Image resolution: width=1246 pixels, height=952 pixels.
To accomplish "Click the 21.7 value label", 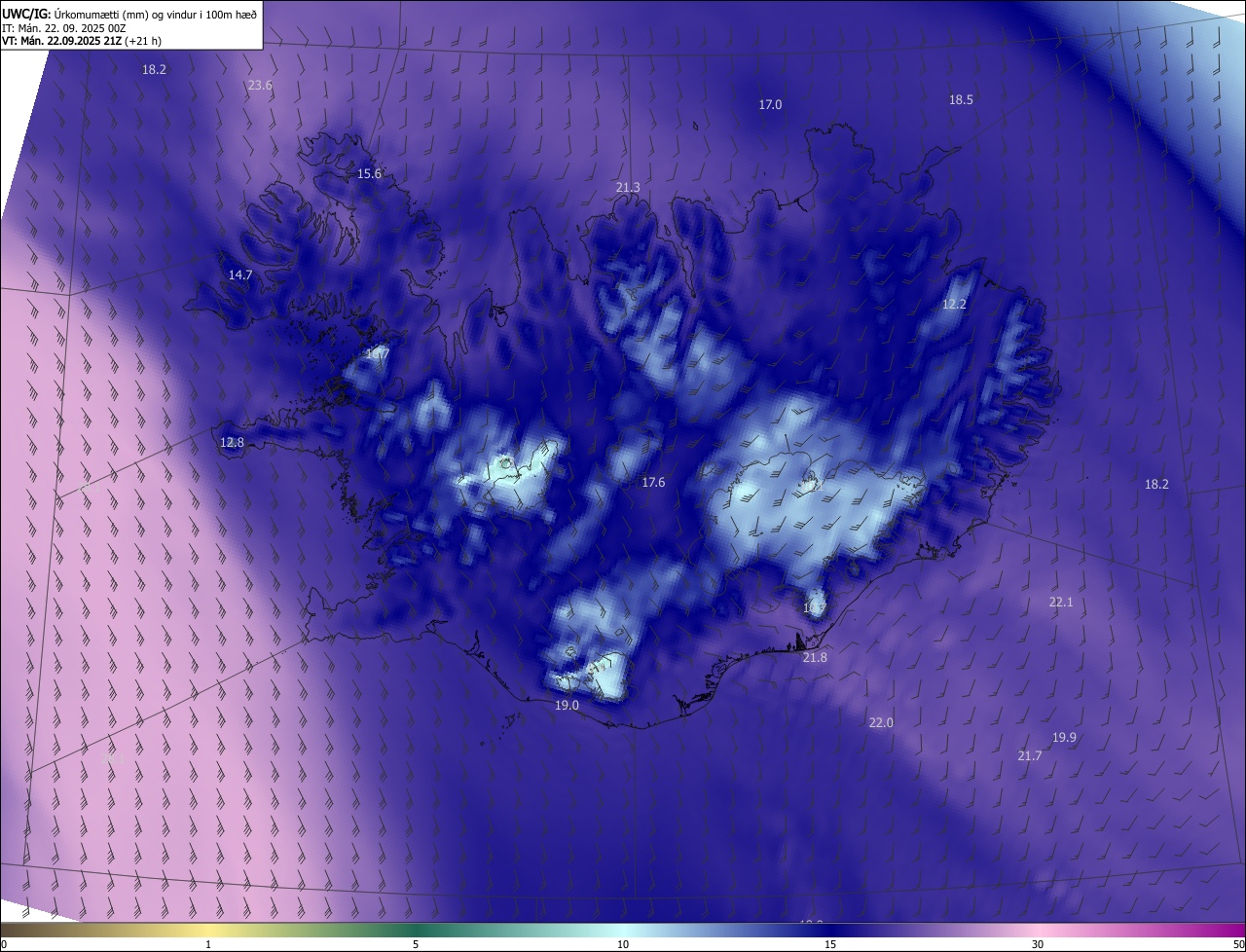I will coord(1030,756).
